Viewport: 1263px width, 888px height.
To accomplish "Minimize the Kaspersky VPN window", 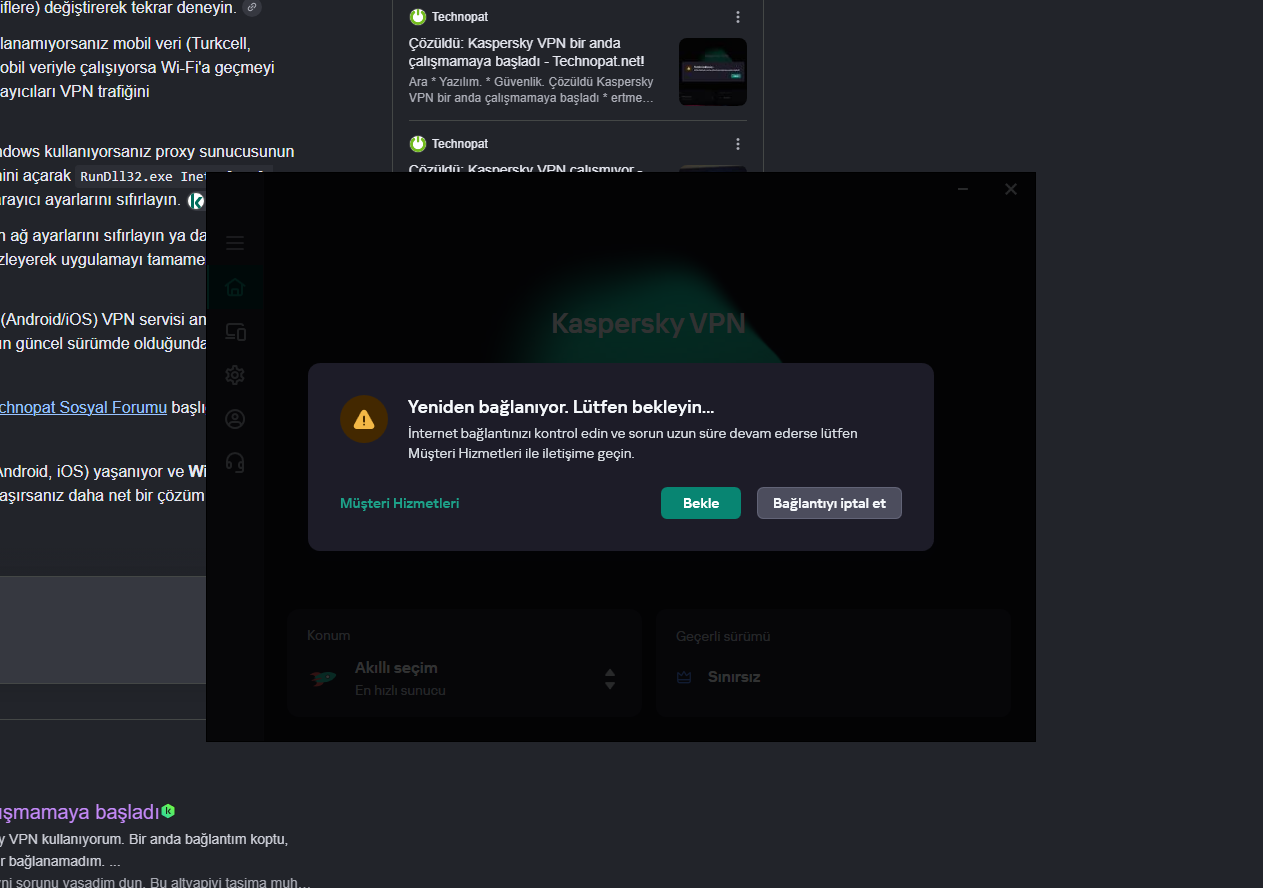I will (963, 189).
